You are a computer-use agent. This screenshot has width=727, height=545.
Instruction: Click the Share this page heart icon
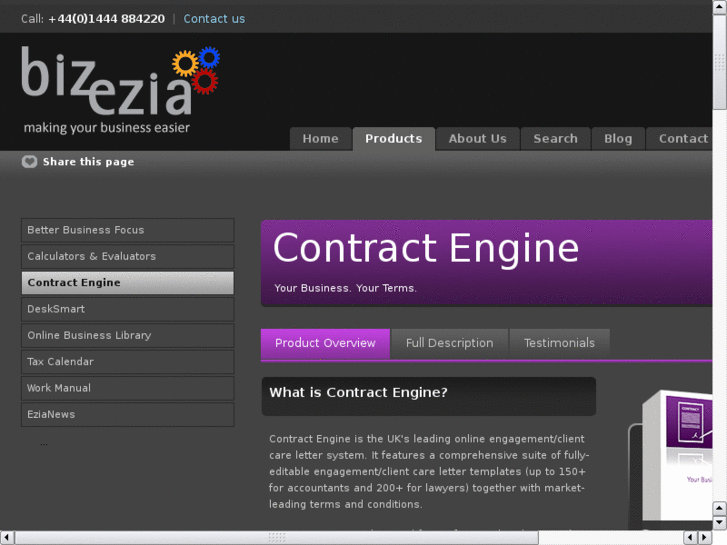[30, 162]
